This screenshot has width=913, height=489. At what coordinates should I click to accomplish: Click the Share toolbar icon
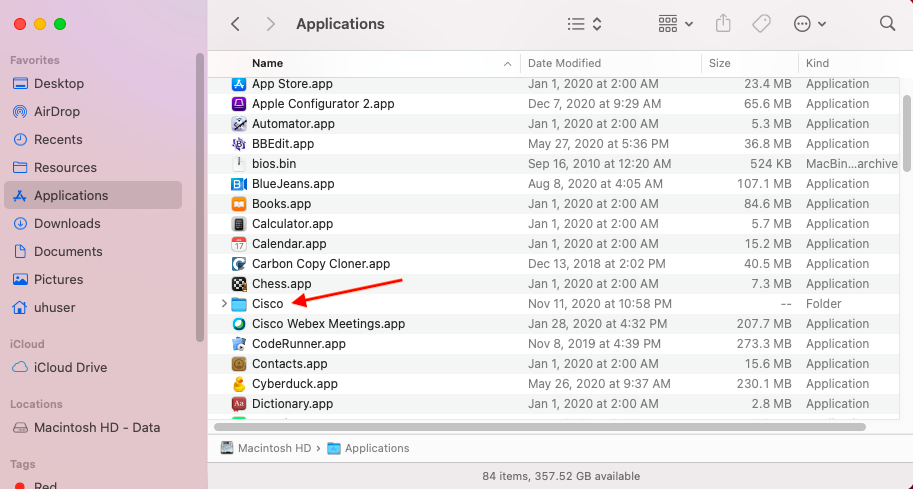pyautogui.click(x=723, y=24)
